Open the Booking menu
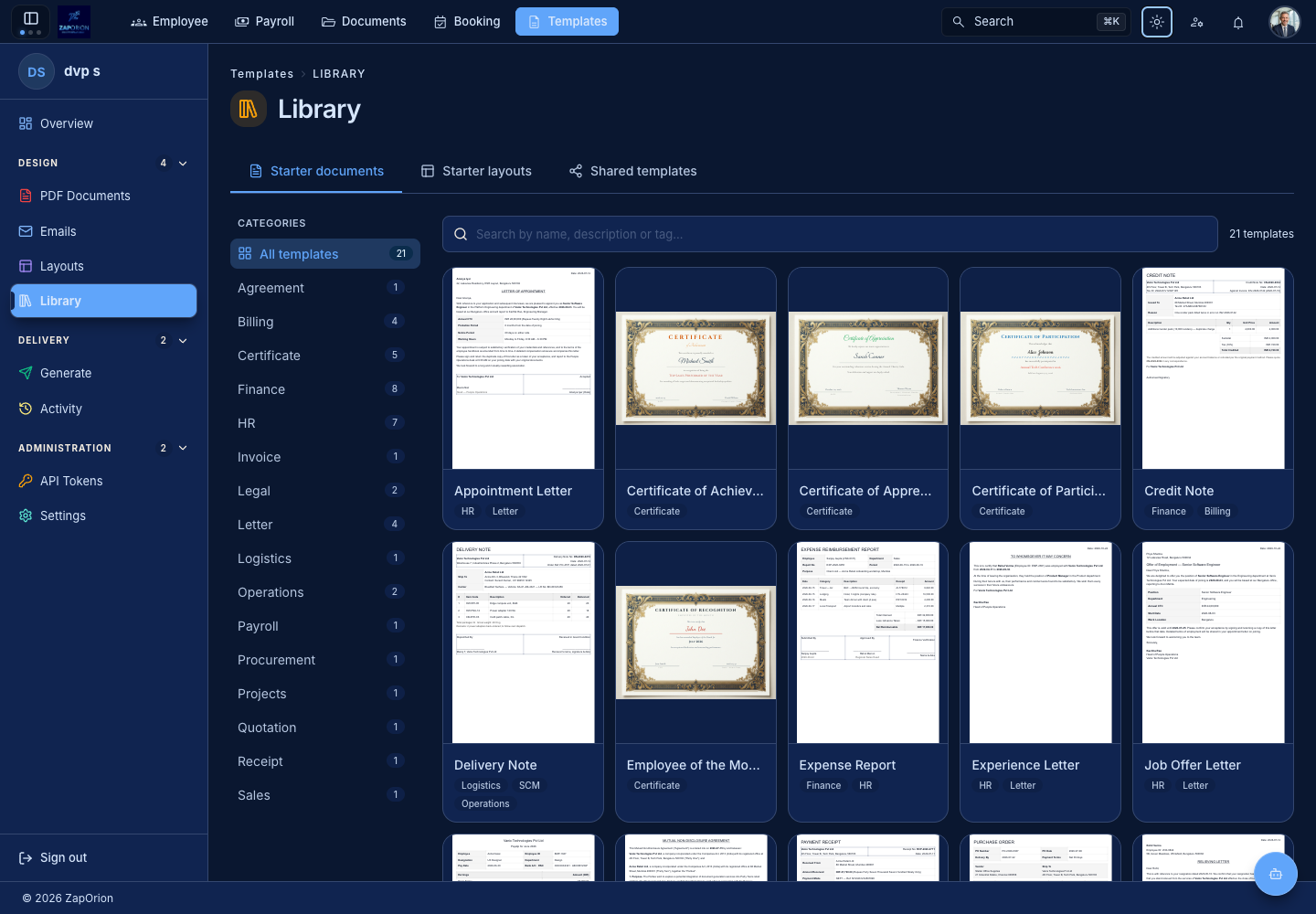This screenshot has height=914, width=1316. [x=467, y=21]
